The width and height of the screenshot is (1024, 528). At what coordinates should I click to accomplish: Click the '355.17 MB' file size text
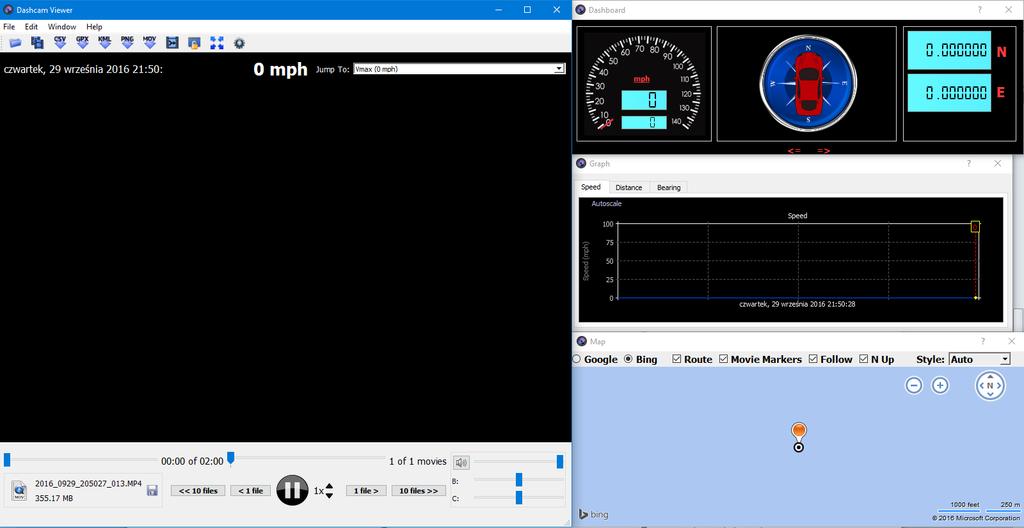53,499
